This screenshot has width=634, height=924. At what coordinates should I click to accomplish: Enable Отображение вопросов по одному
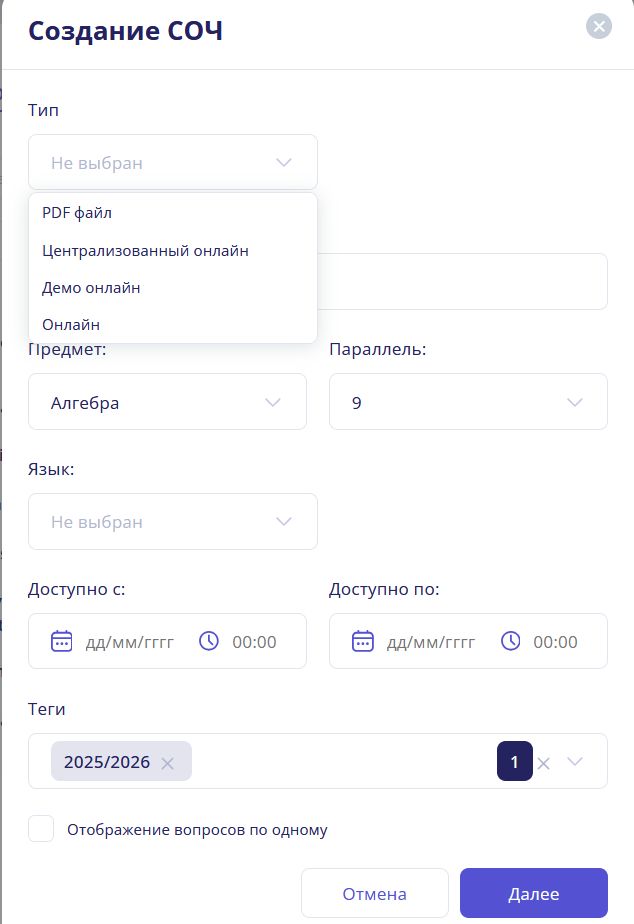pos(41,829)
